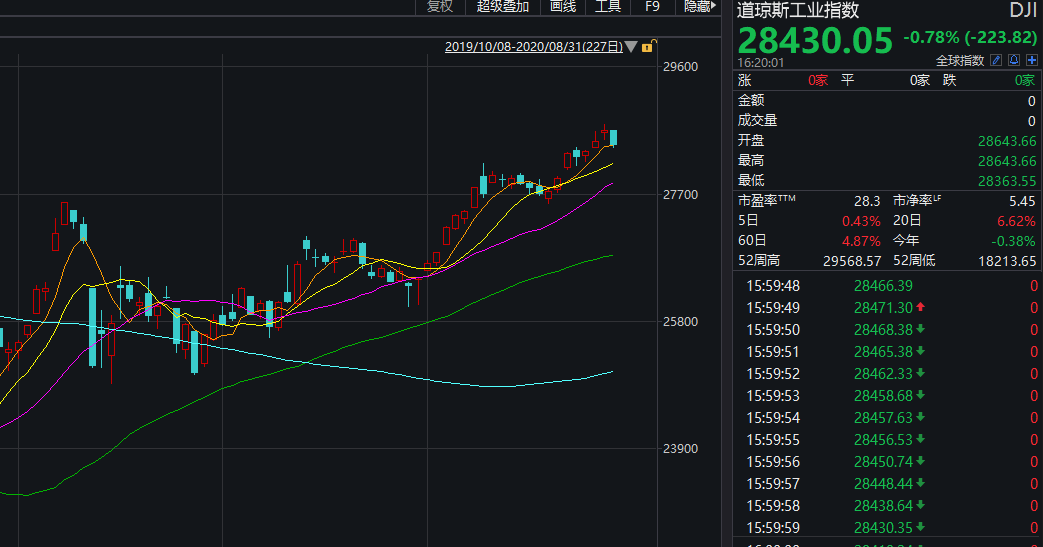Click the 27700 price axis label
The height and width of the screenshot is (547, 1043).
680,194
